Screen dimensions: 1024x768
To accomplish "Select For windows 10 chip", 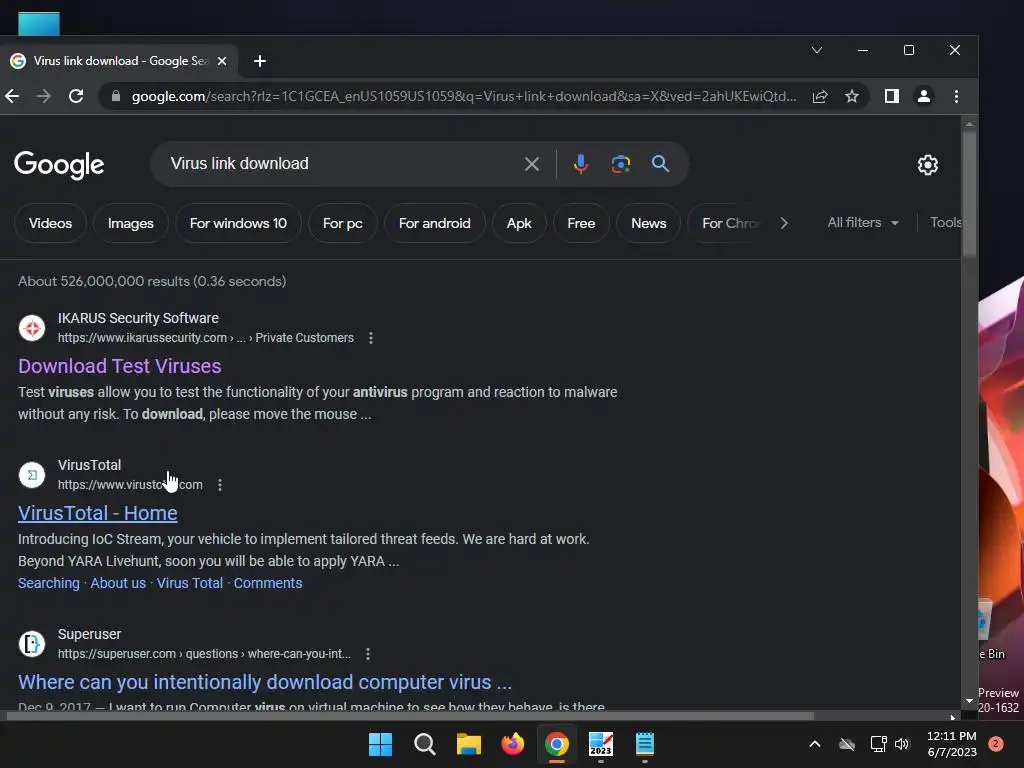I will coord(238,223).
